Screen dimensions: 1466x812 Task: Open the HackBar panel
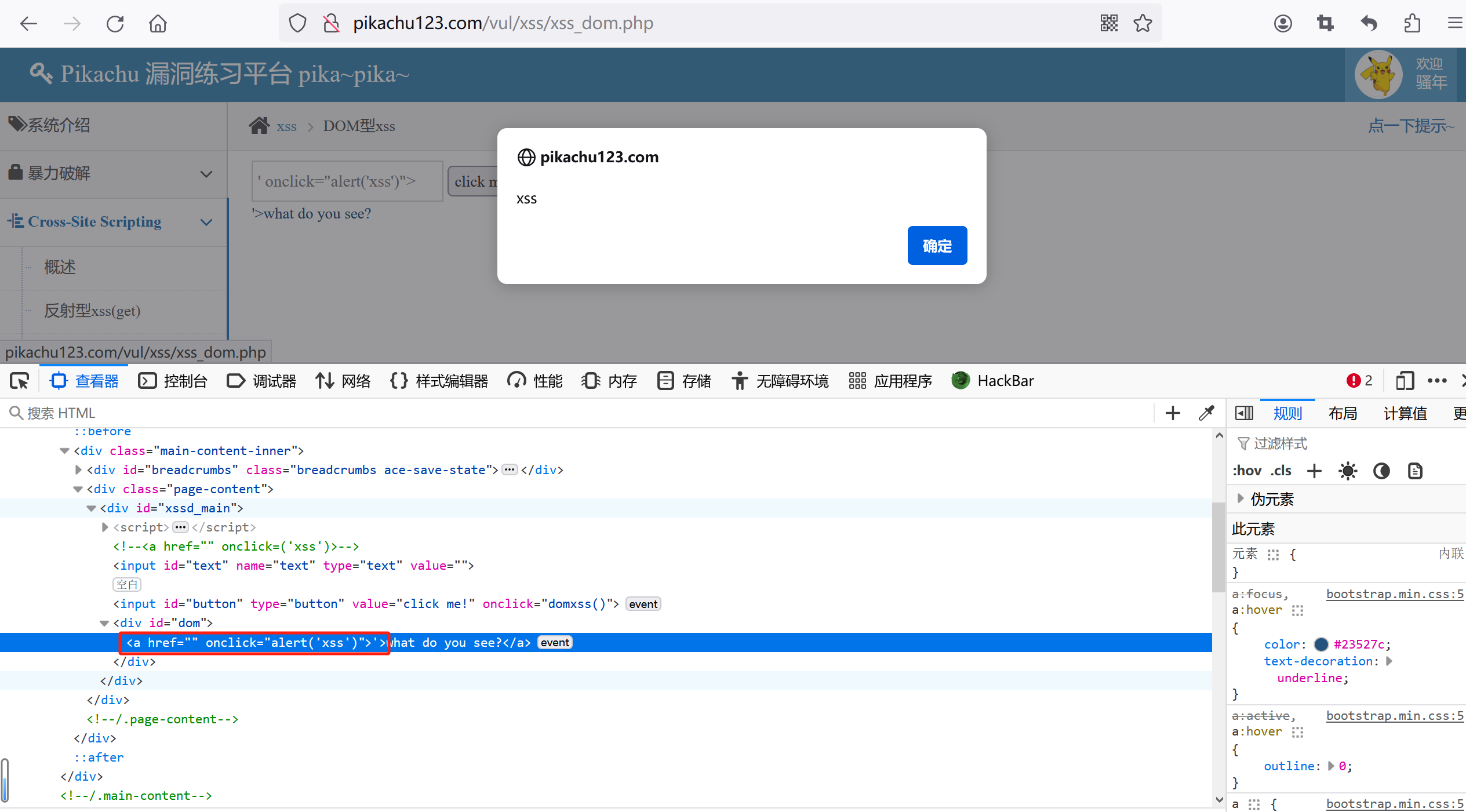coord(993,381)
